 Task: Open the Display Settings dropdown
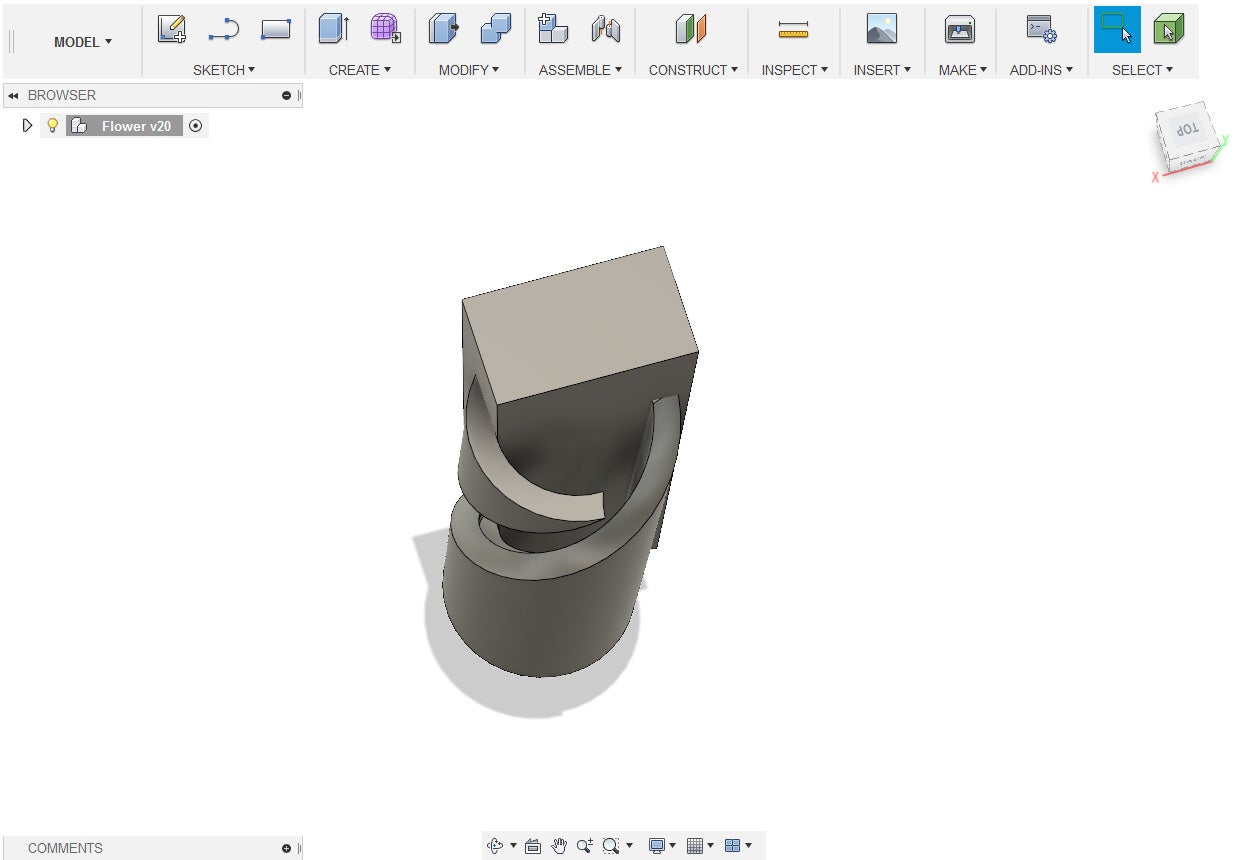661,846
